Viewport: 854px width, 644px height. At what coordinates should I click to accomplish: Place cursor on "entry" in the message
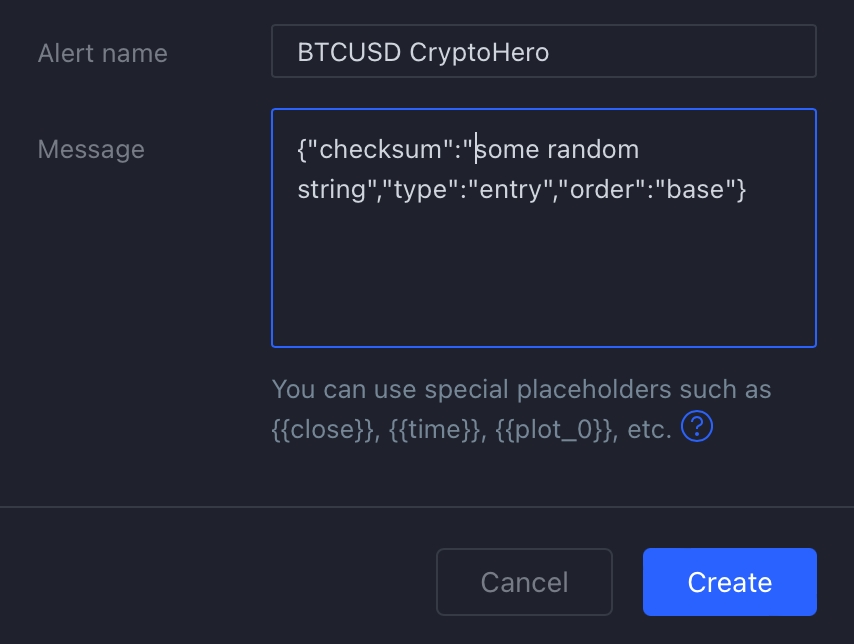coord(513,189)
